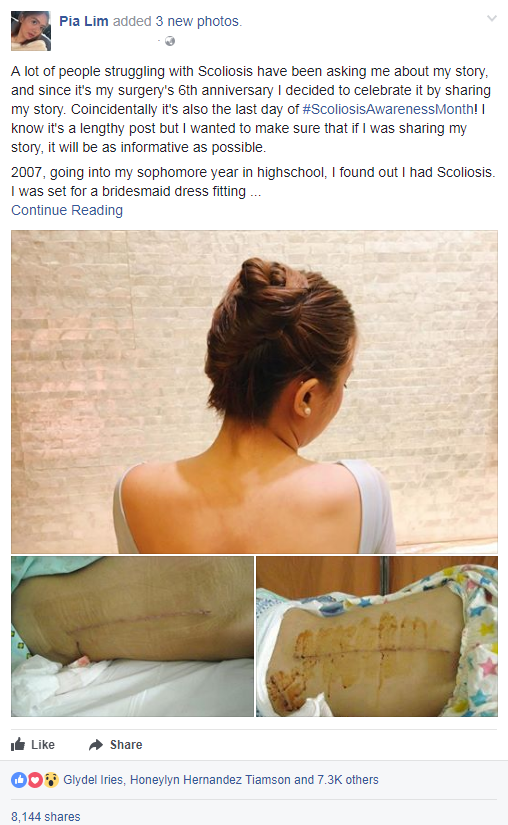
Task: Open the photo of side scar
Action: (133, 636)
